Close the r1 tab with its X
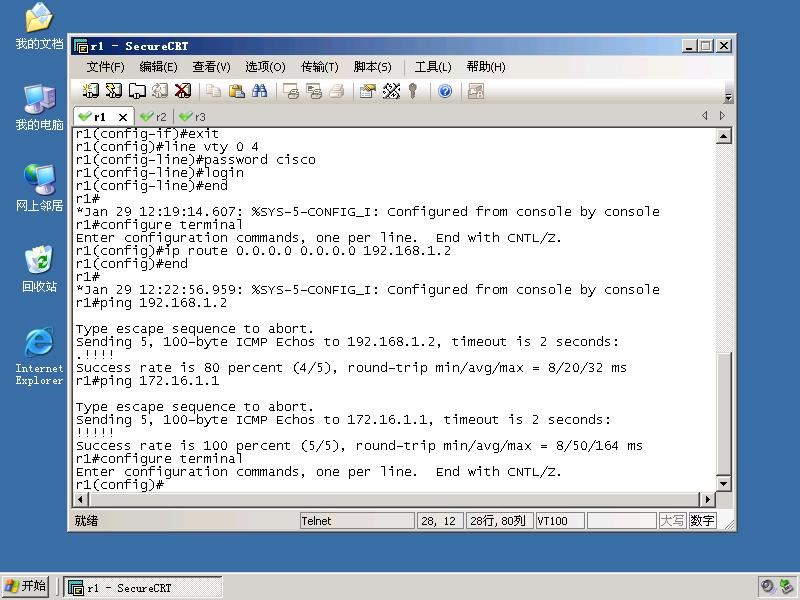Image resolution: width=800 pixels, height=600 pixels. tap(122, 117)
